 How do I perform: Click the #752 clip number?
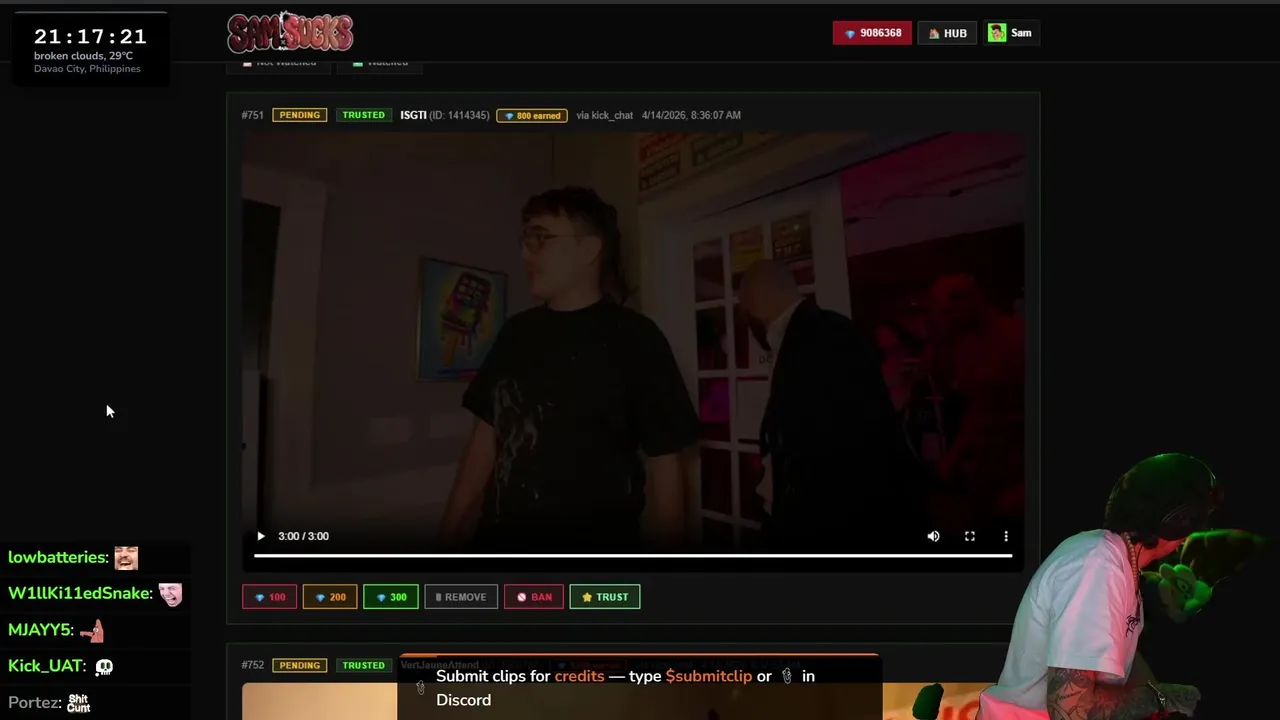253,665
